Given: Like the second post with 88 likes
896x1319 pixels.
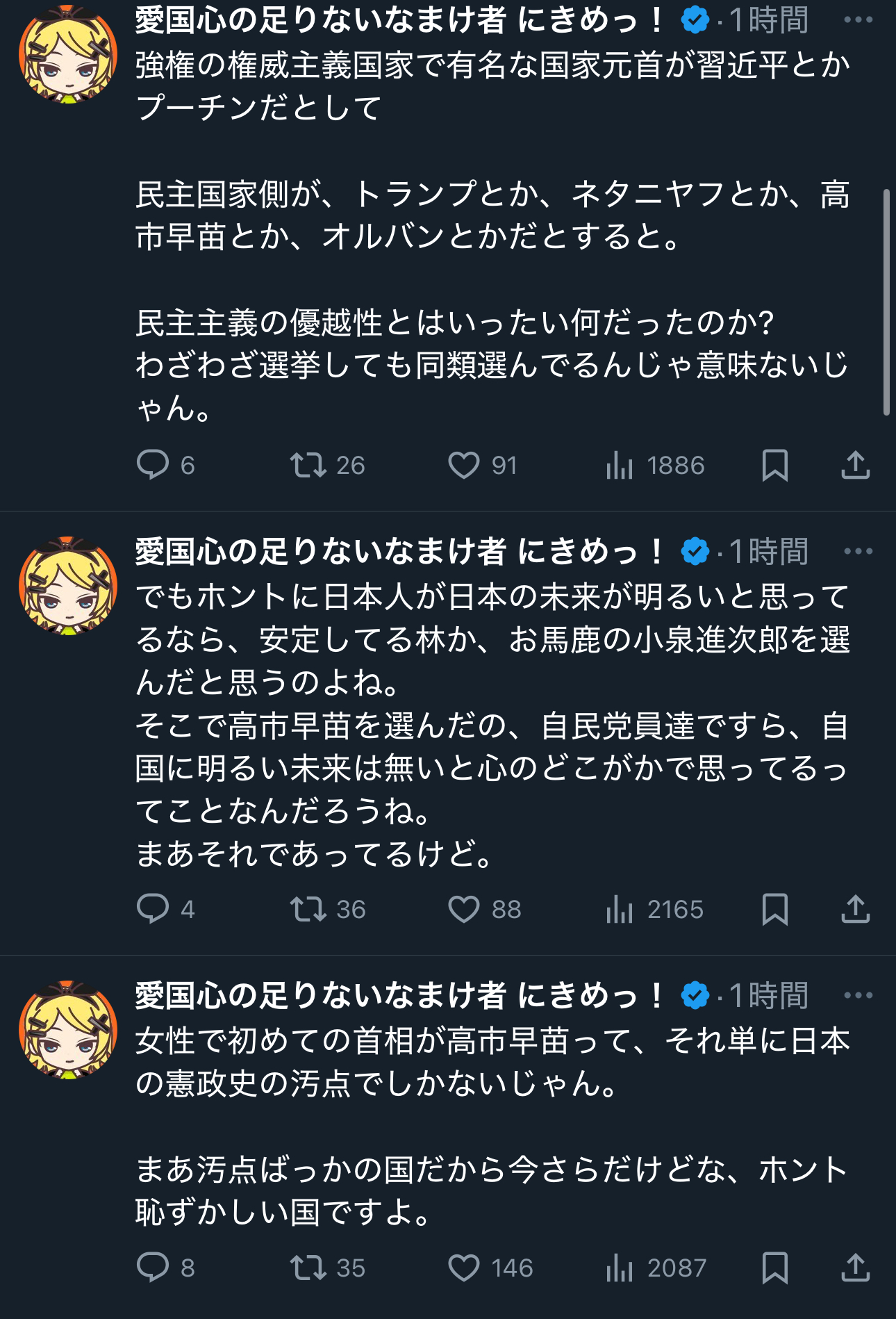Looking at the screenshot, I should [x=463, y=909].
